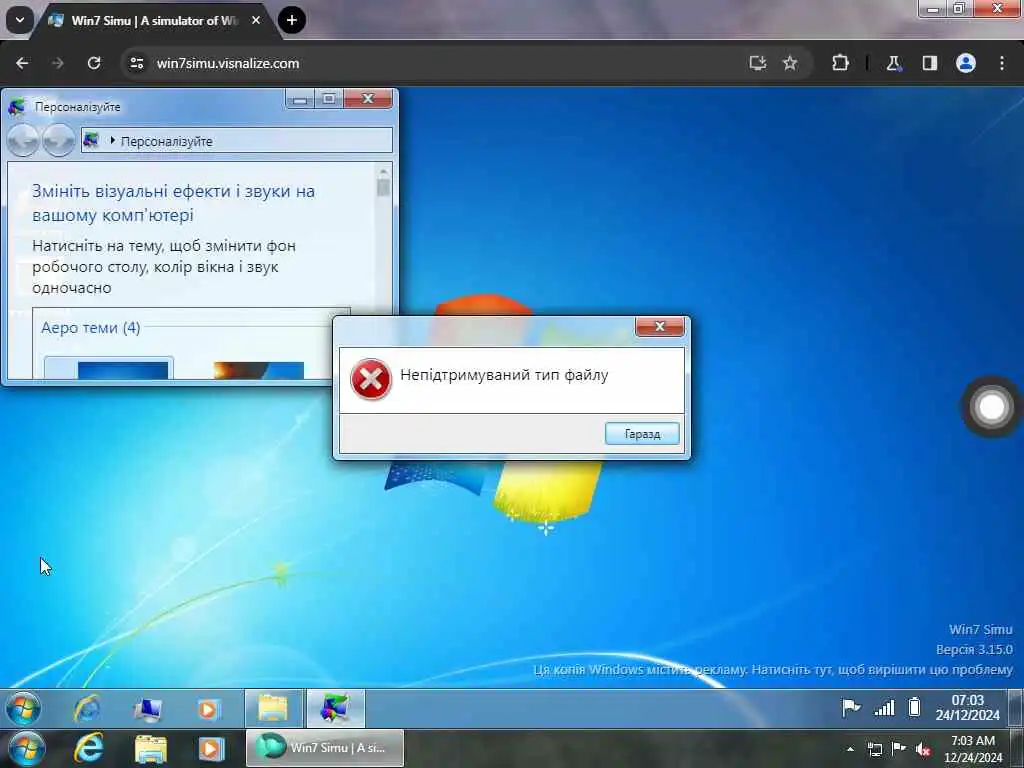Click the Аеро теми (4) heading
This screenshot has height=768, width=1024.
click(x=91, y=328)
